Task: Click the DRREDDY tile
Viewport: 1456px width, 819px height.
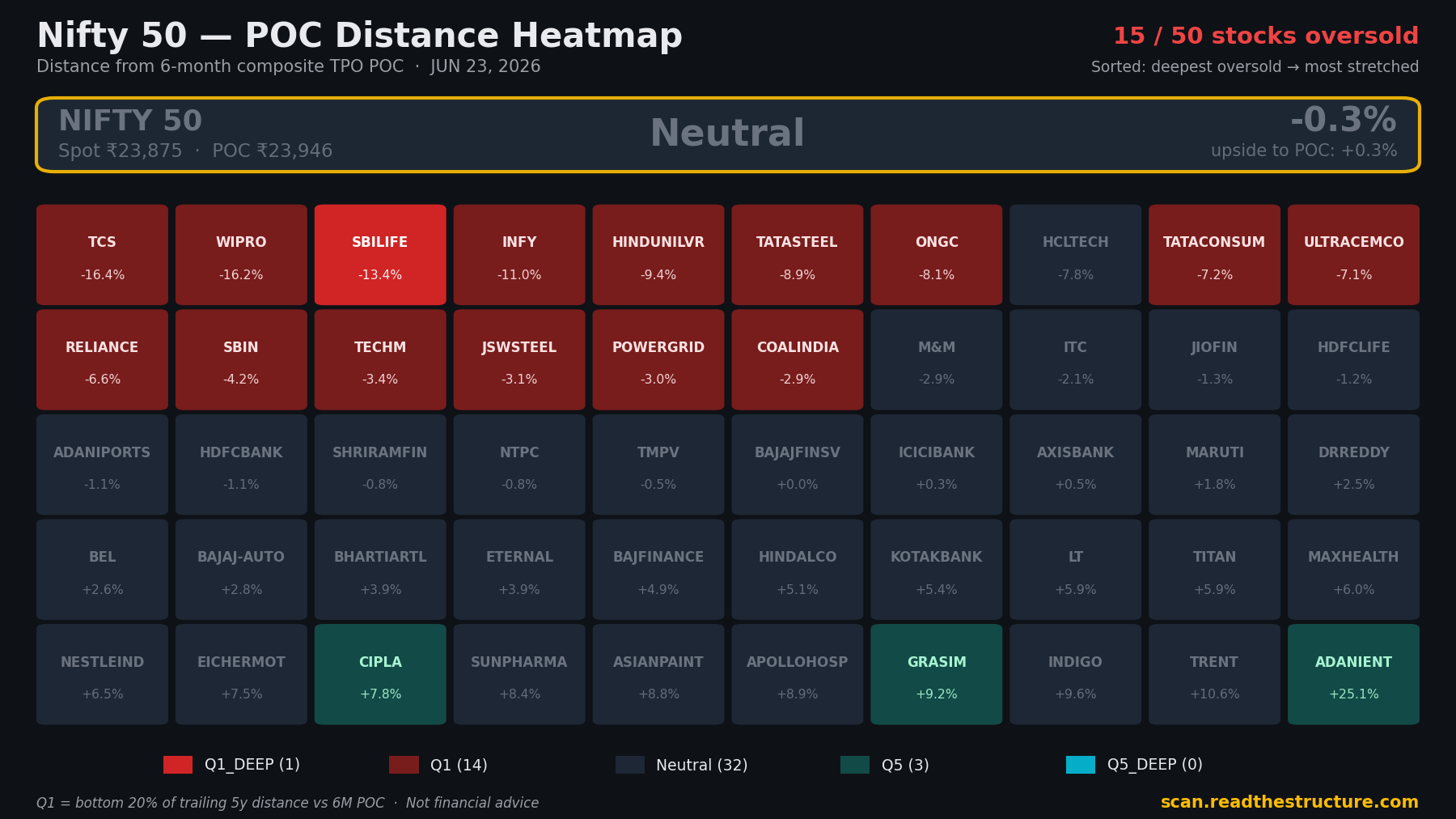Action: [1354, 465]
